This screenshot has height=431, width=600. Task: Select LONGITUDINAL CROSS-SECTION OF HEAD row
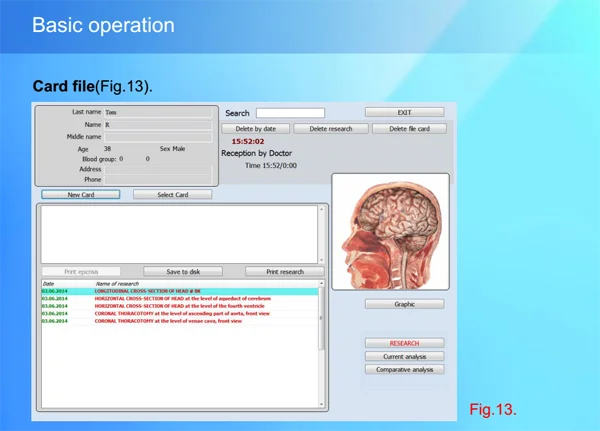click(x=179, y=291)
